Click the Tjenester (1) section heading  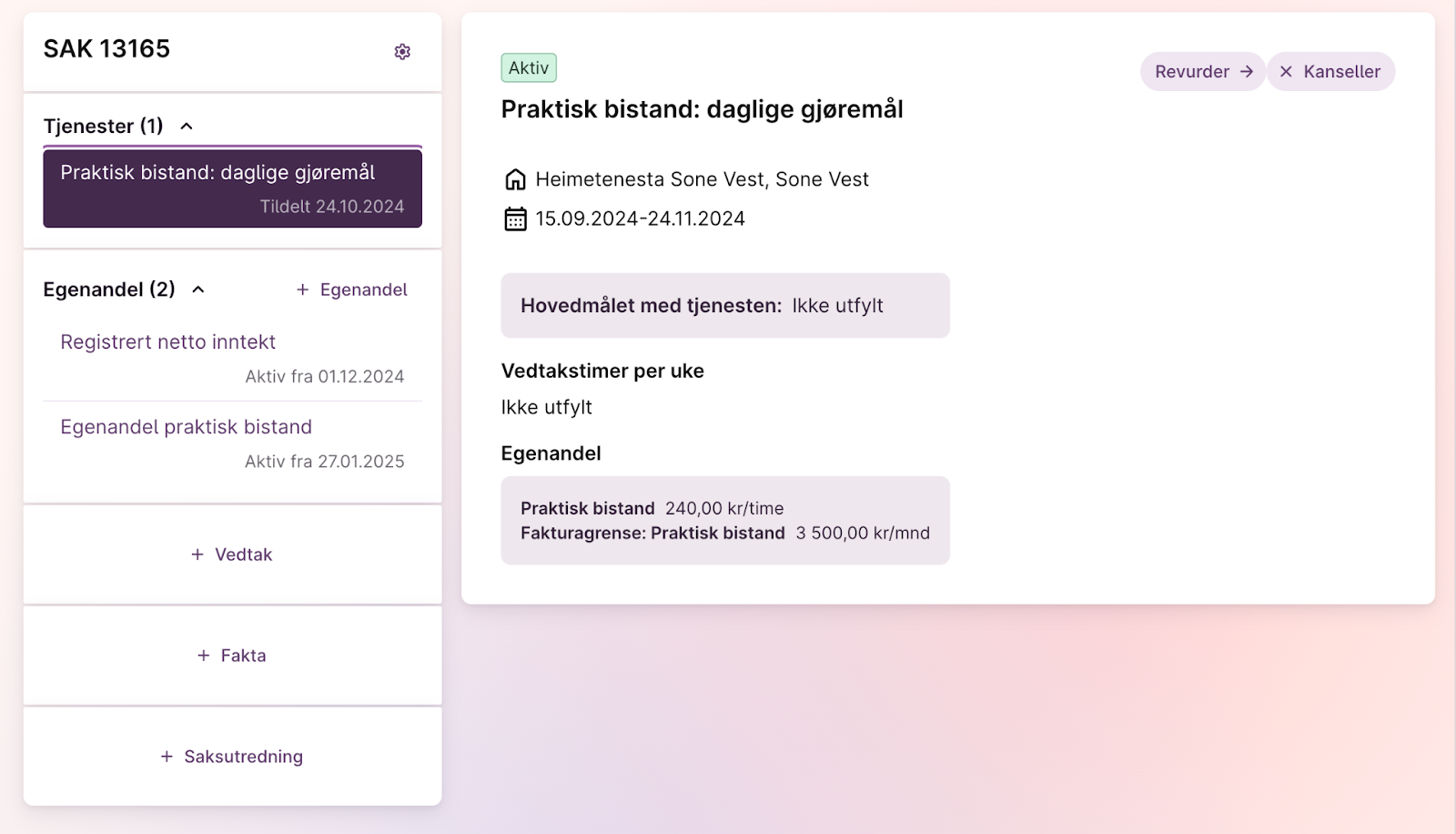coord(104,127)
